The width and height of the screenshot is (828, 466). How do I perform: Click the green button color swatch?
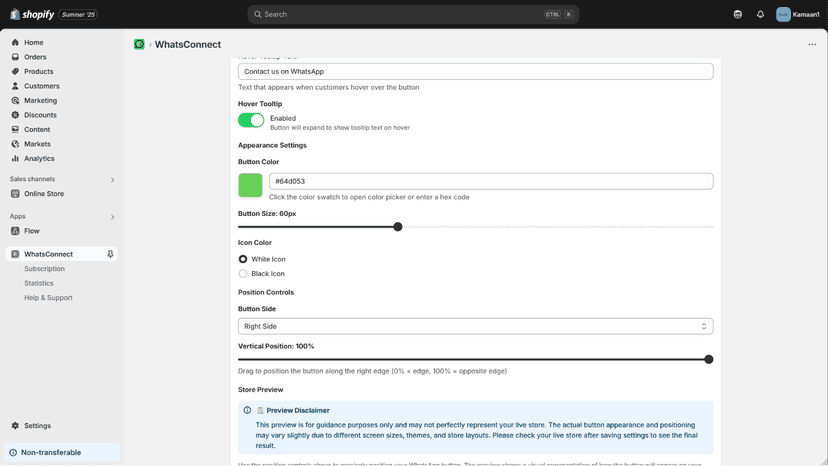pyautogui.click(x=250, y=185)
